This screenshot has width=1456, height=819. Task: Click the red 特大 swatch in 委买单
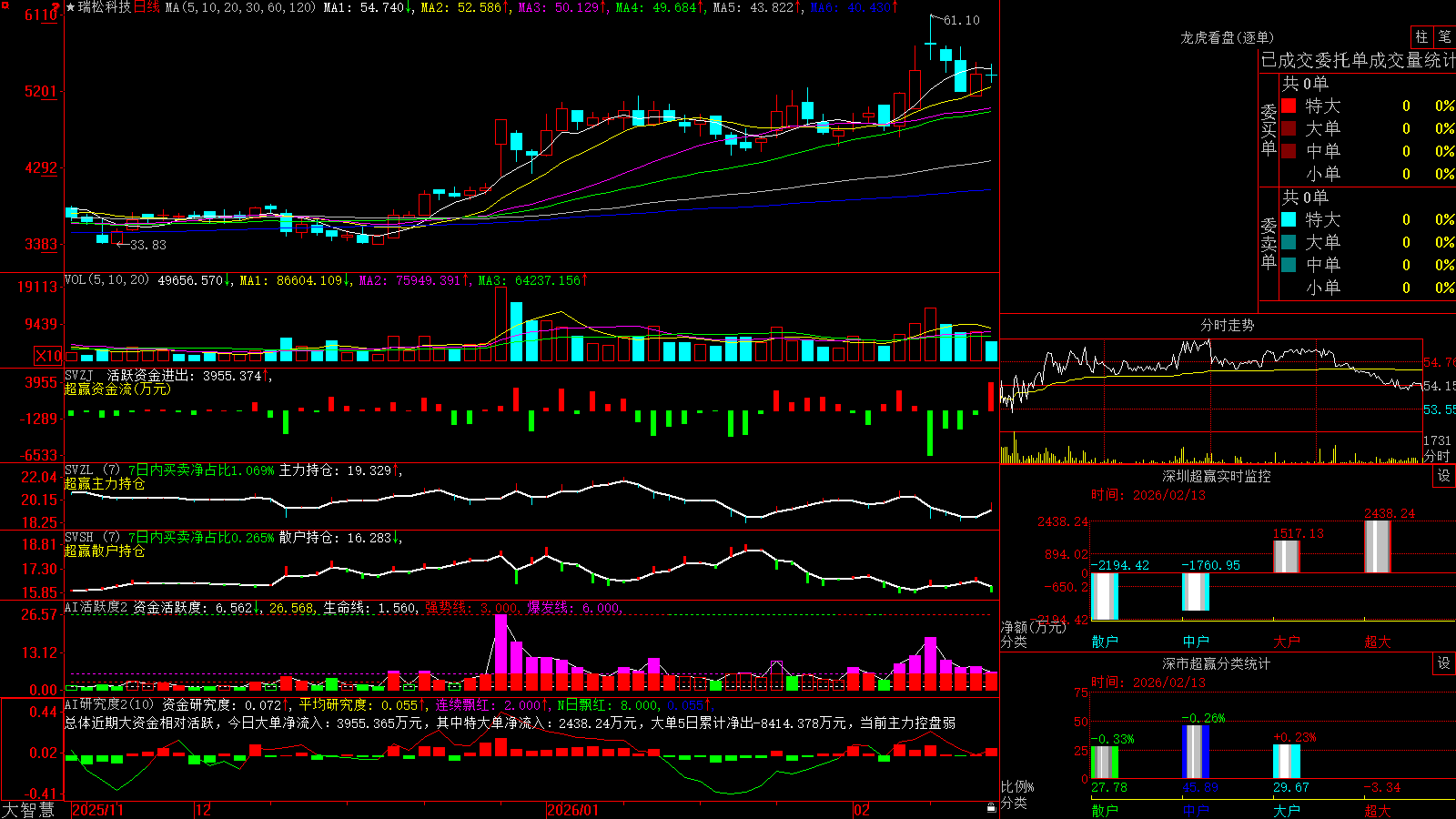click(x=1289, y=106)
